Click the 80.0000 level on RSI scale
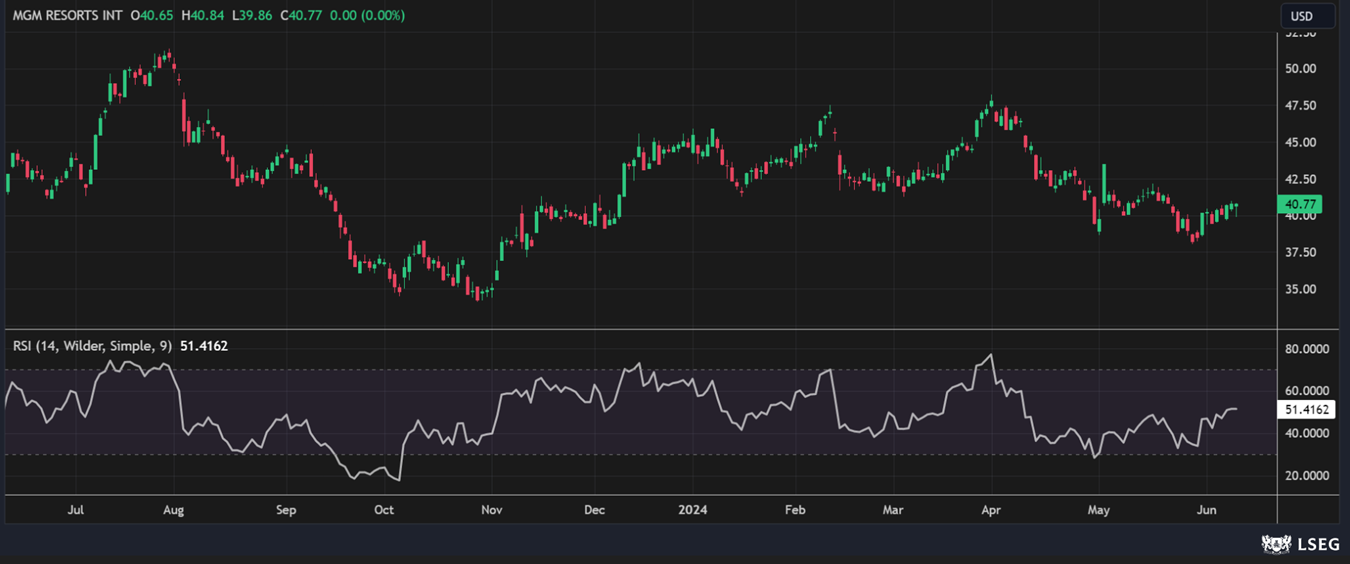This screenshot has height=564, width=1350. coord(1307,350)
